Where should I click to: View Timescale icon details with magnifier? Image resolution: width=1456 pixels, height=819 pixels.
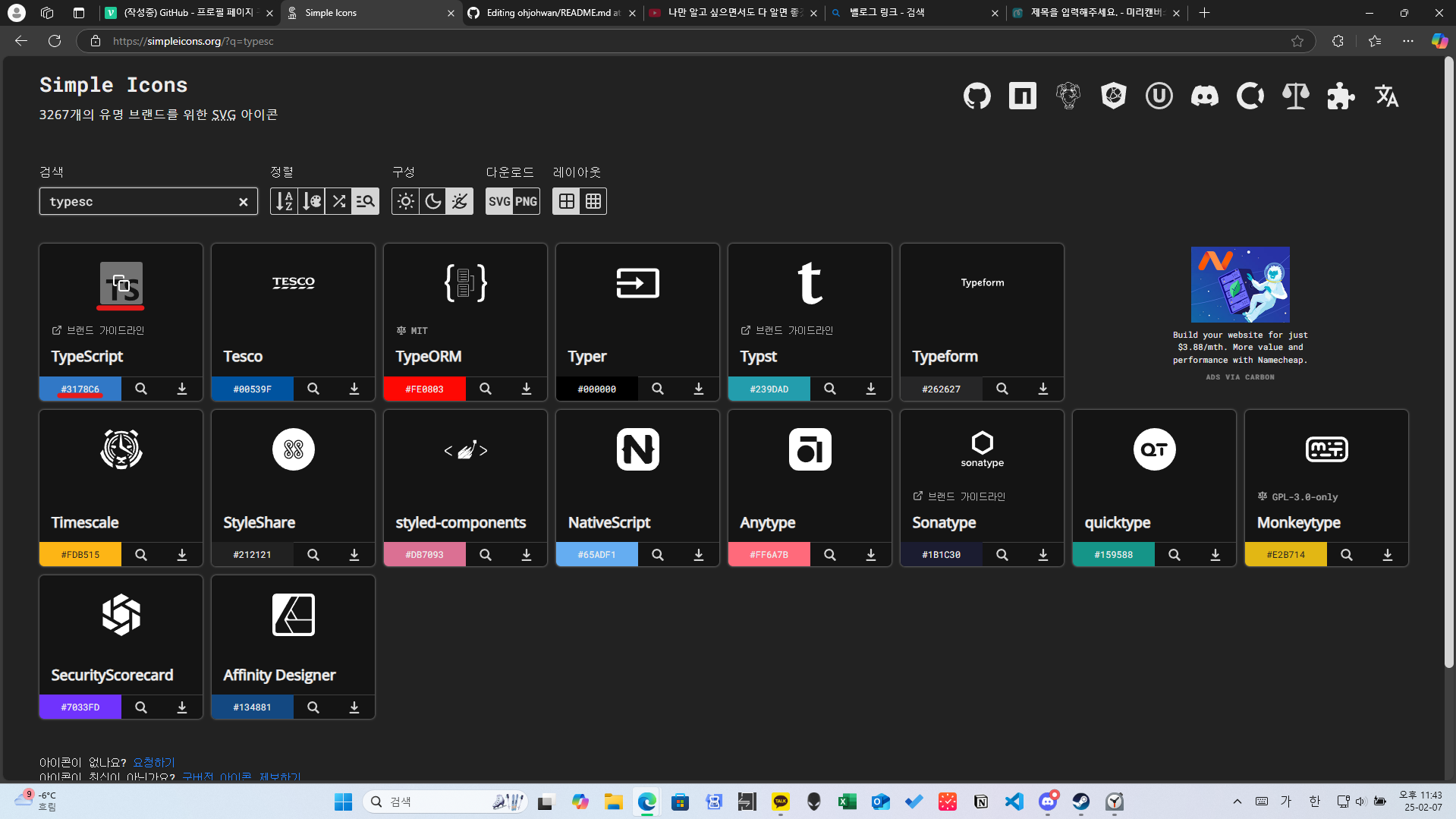point(141,555)
